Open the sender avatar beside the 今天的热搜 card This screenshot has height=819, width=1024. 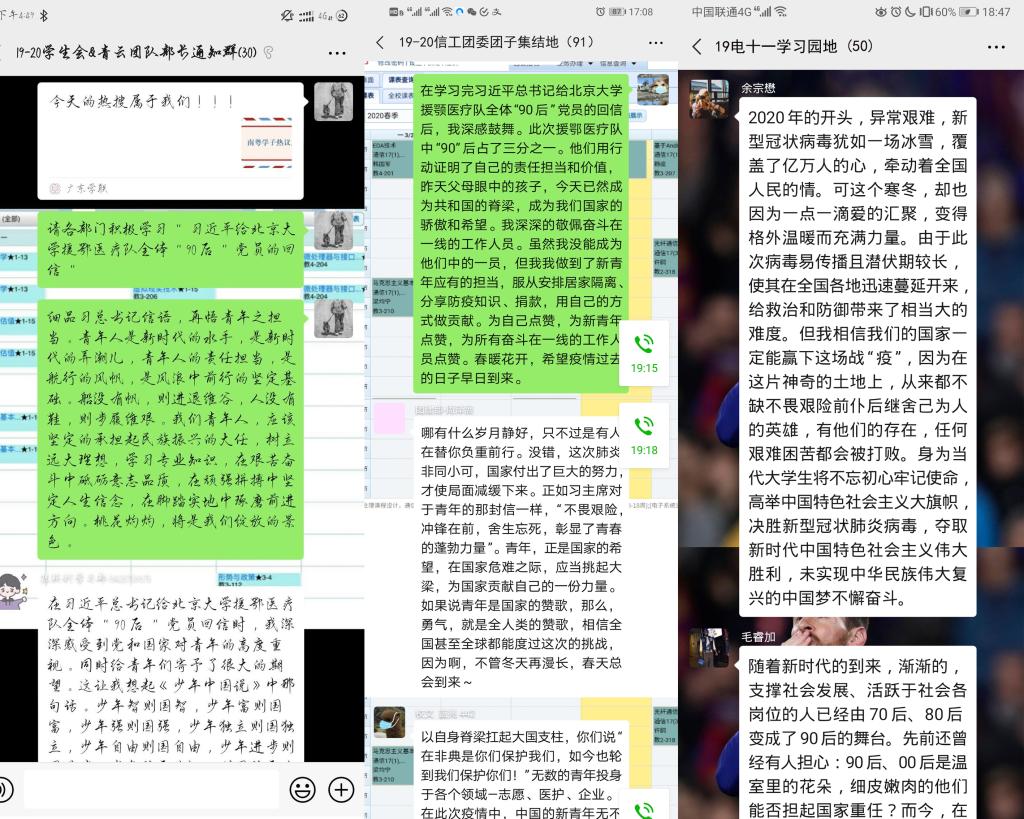(333, 101)
